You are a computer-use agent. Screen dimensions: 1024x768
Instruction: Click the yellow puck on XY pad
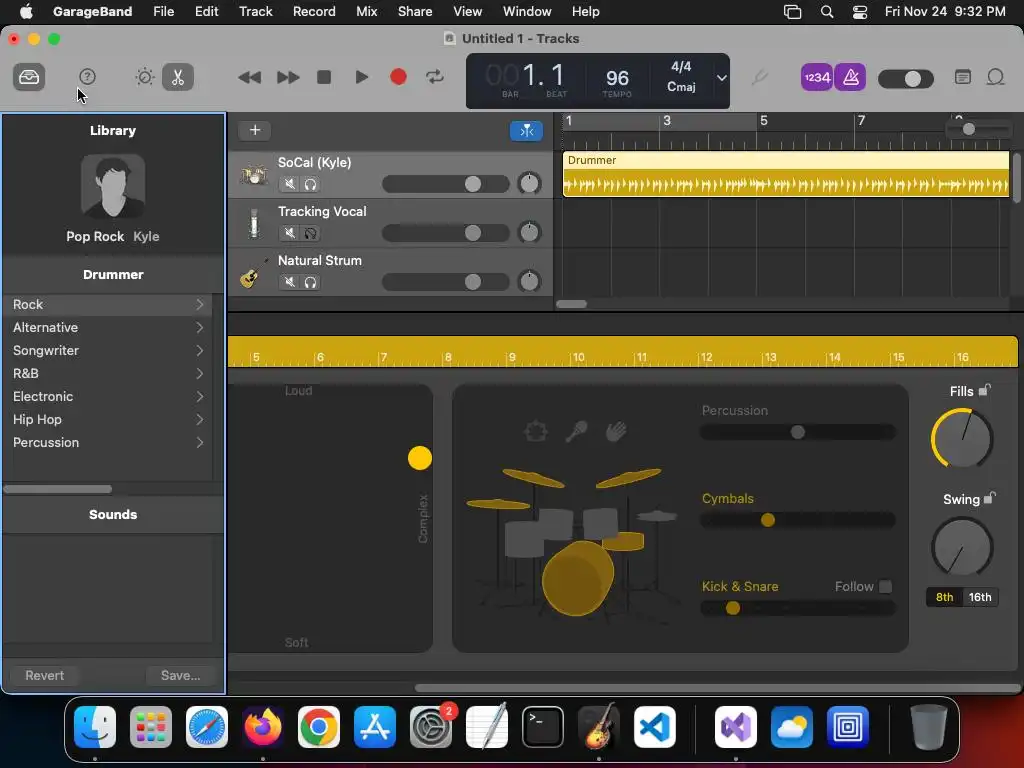pyautogui.click(x=420, y=458)
